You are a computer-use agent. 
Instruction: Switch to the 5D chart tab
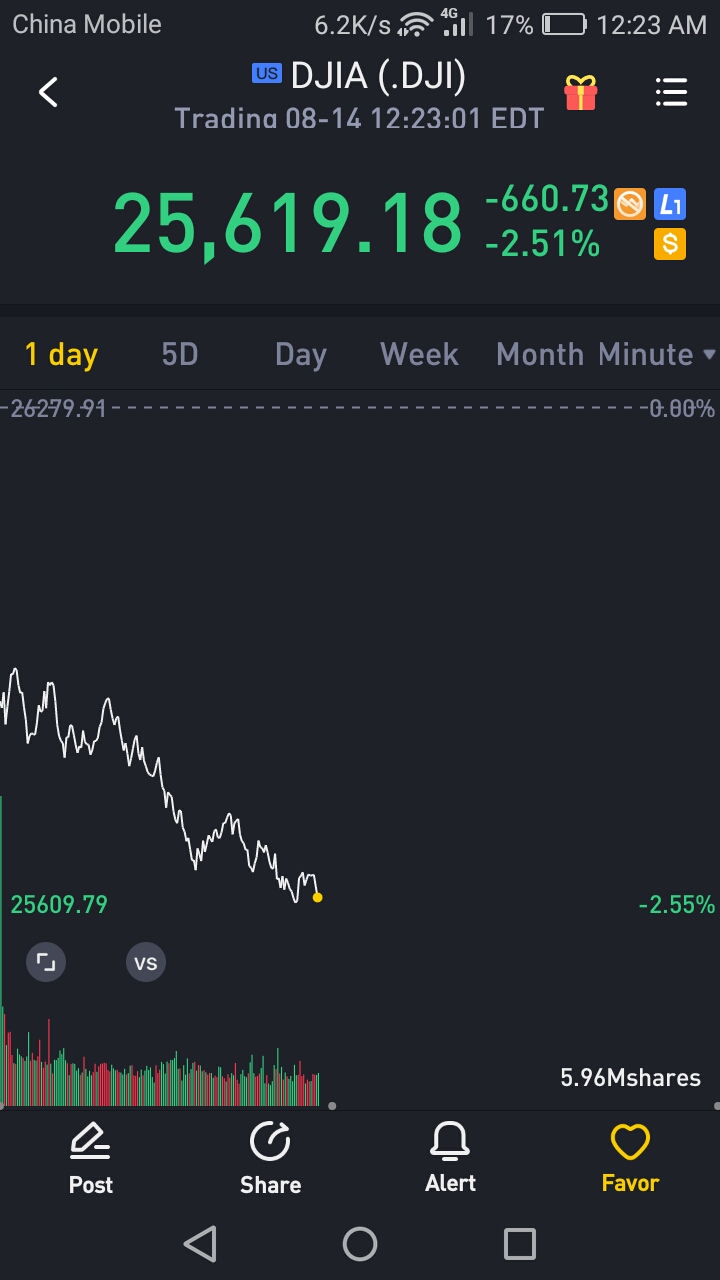coord(180,355)
